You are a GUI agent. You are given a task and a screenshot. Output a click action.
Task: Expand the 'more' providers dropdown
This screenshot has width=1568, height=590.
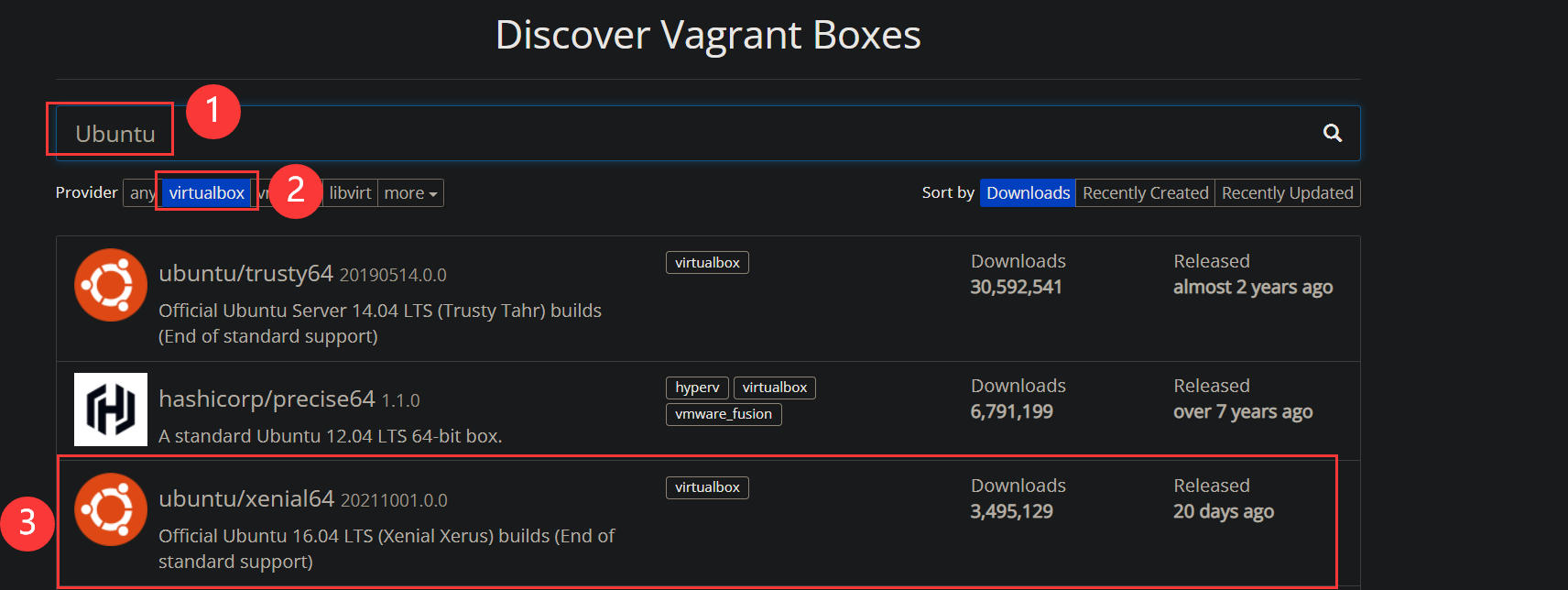coord(410,193)
